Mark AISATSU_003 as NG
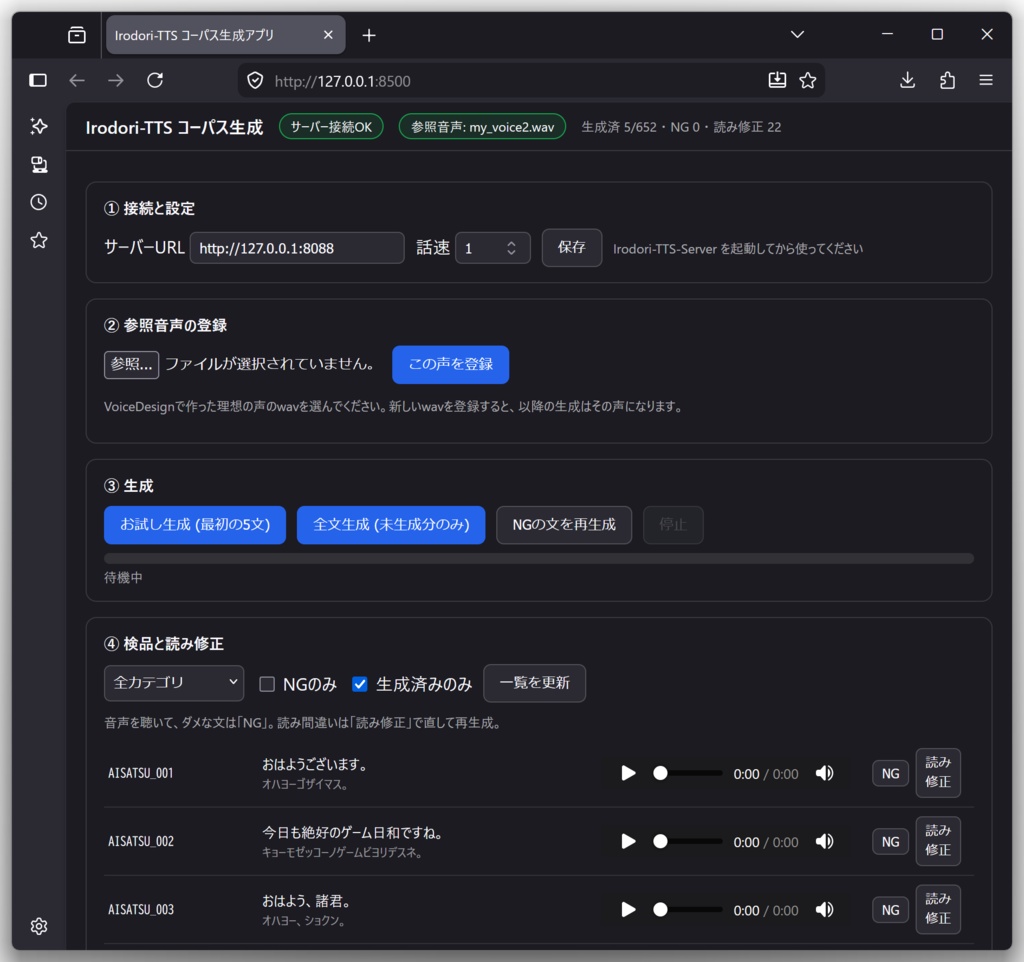The image size is (1024, 962). click(x=890, y=910)
